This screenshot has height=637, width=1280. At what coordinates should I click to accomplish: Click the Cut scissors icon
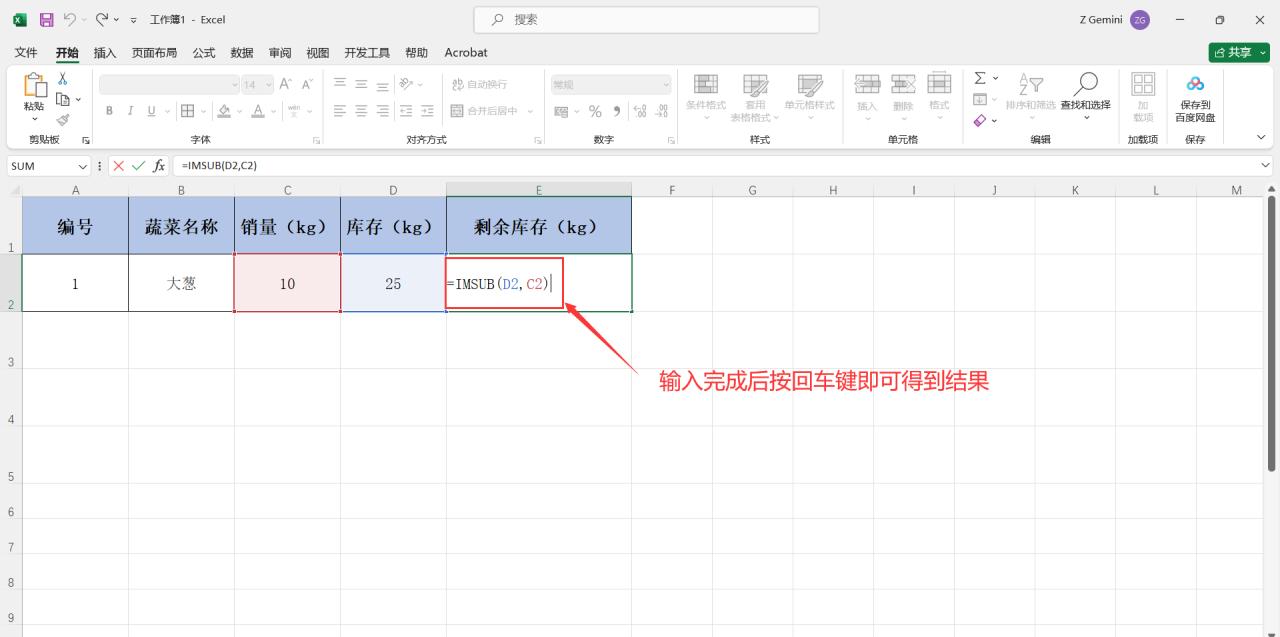pyautogui.click(x=62, y=79)
